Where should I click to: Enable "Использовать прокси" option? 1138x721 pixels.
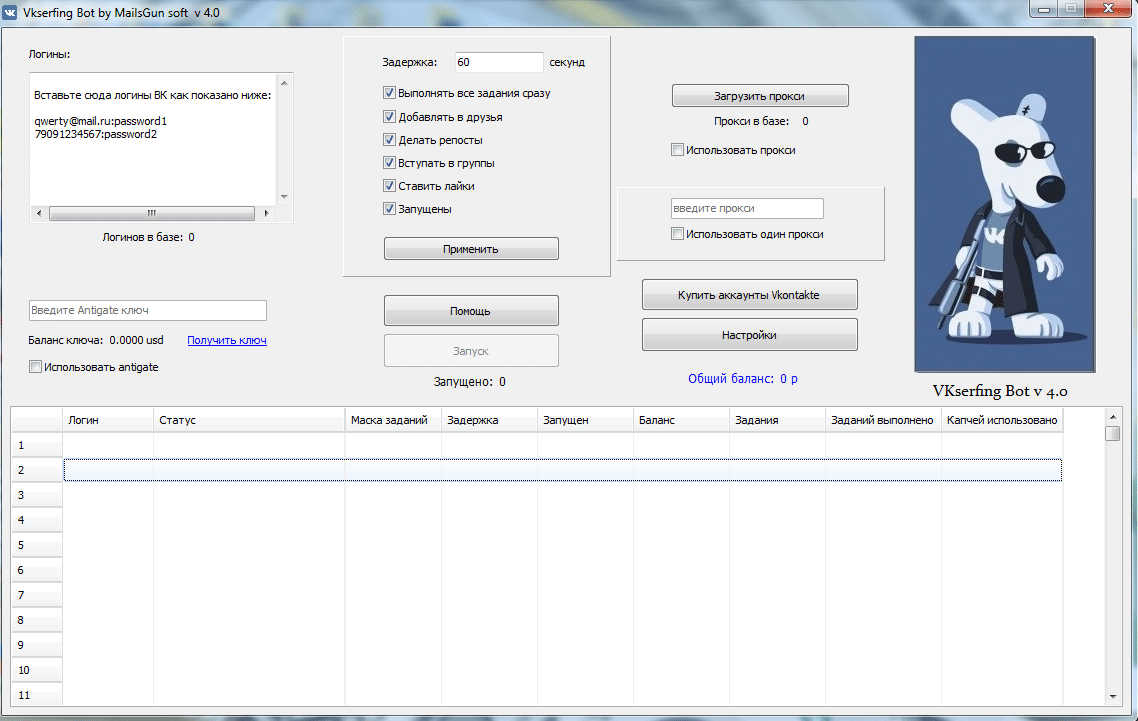pyautogui.click(x=676, y=148)
